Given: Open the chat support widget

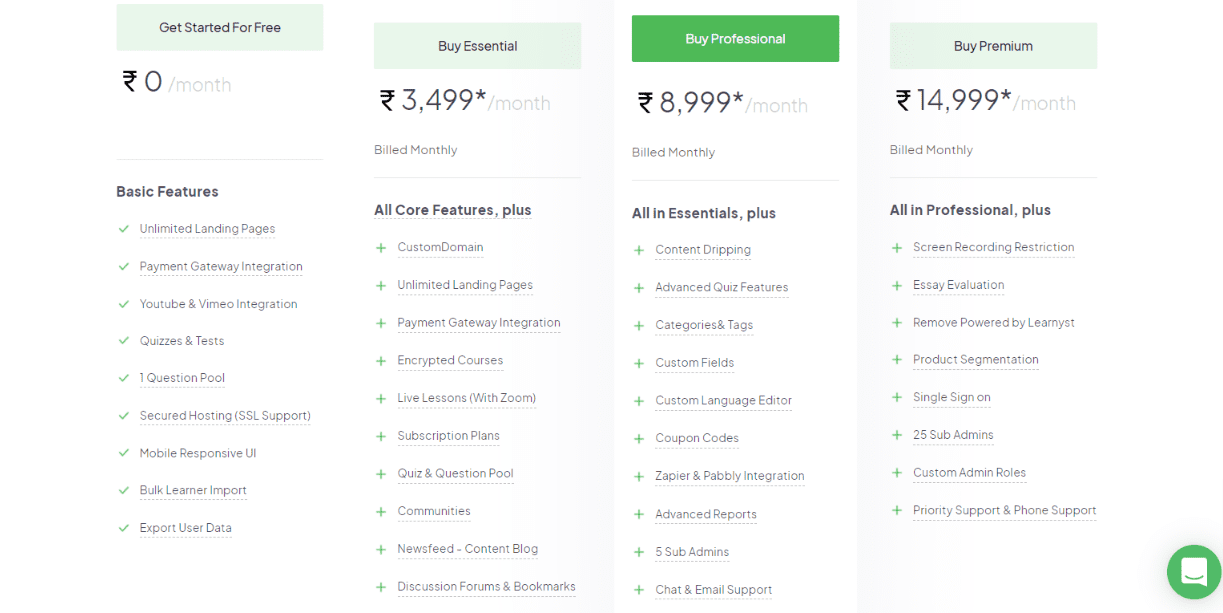Looking at the screenshot, I should 1194,572.
